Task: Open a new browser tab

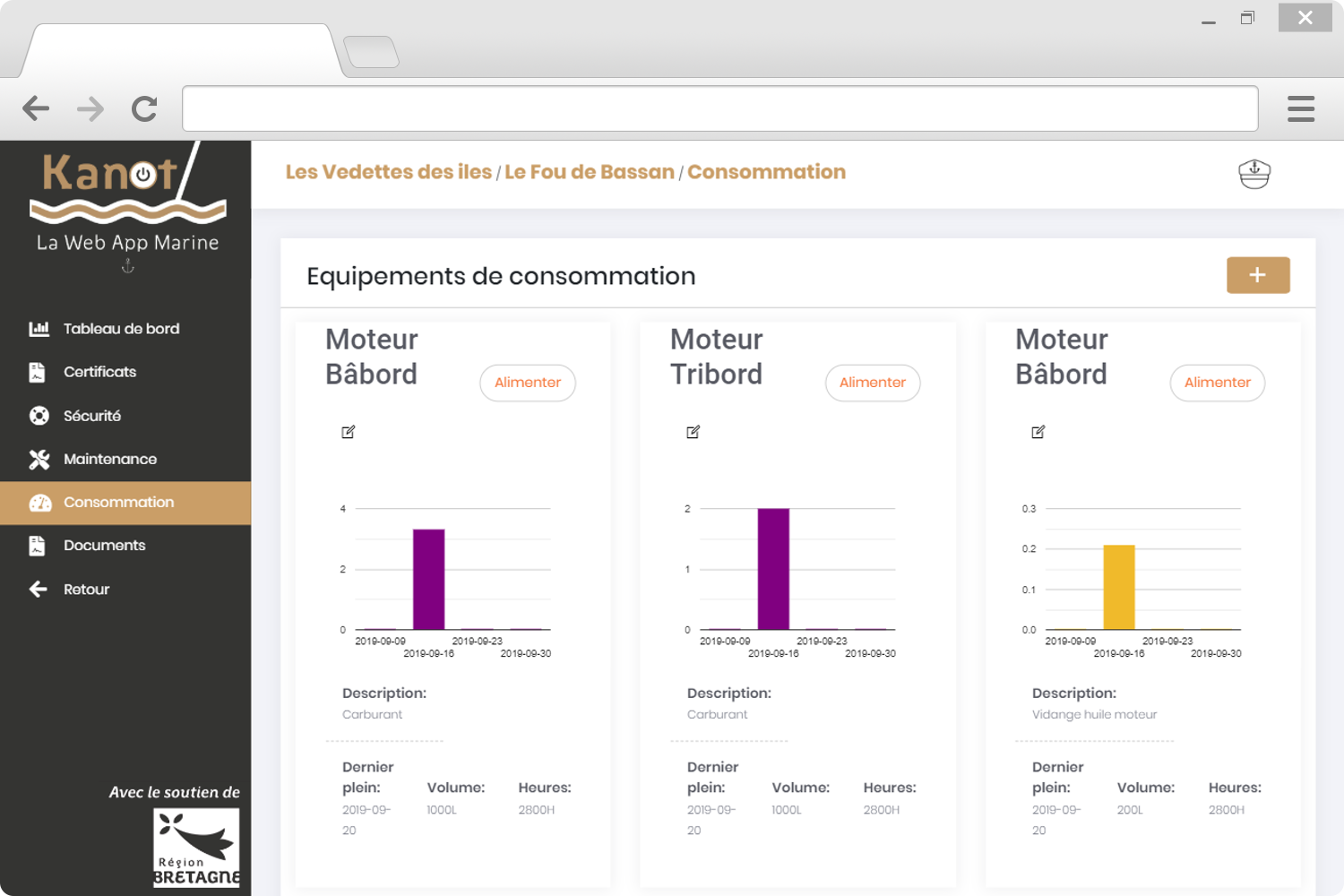Action: click(x=371, y=52)
